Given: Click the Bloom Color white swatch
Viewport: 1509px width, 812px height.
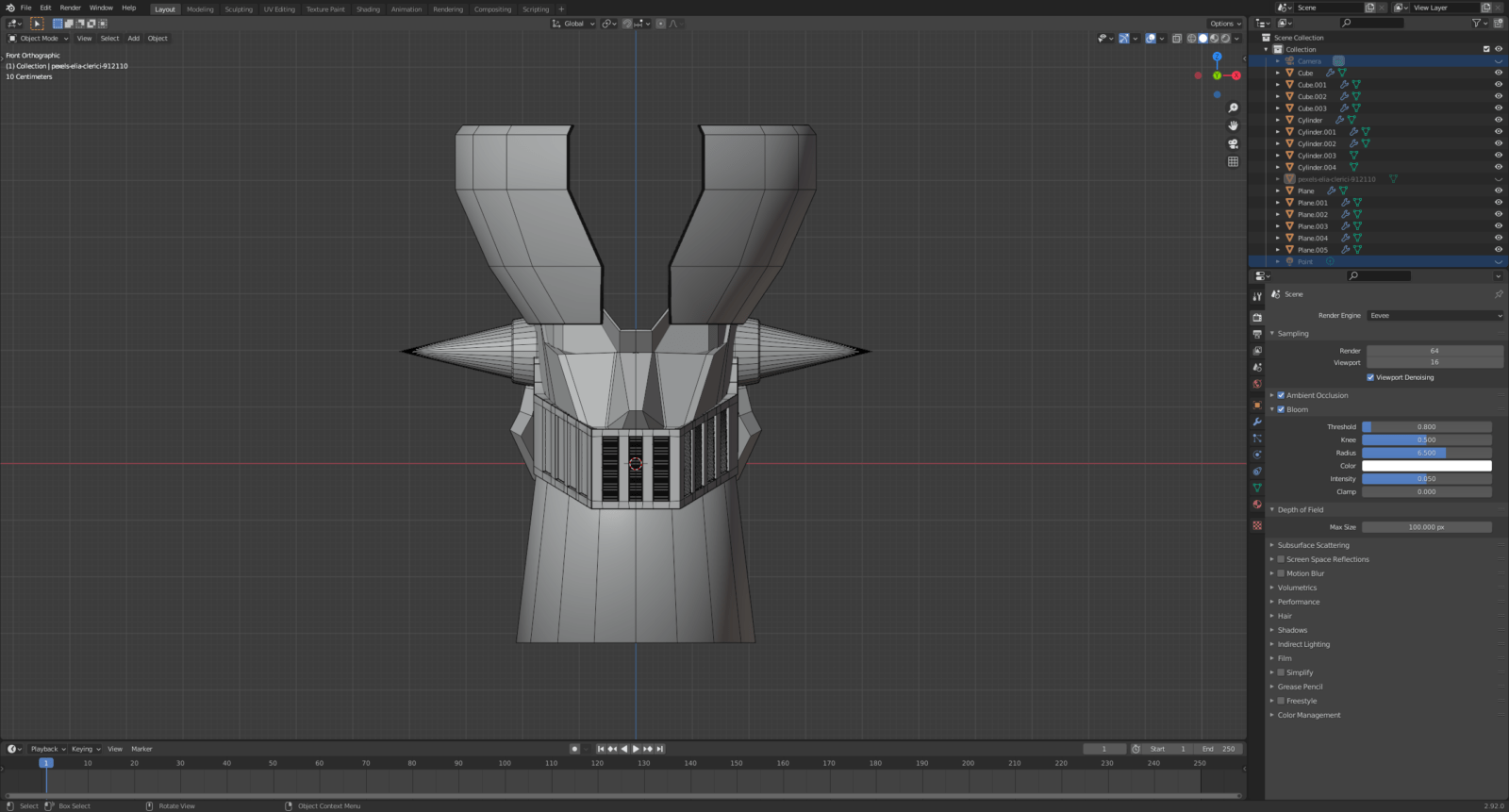Looking at the screenshot, I should pos(1426,466).
